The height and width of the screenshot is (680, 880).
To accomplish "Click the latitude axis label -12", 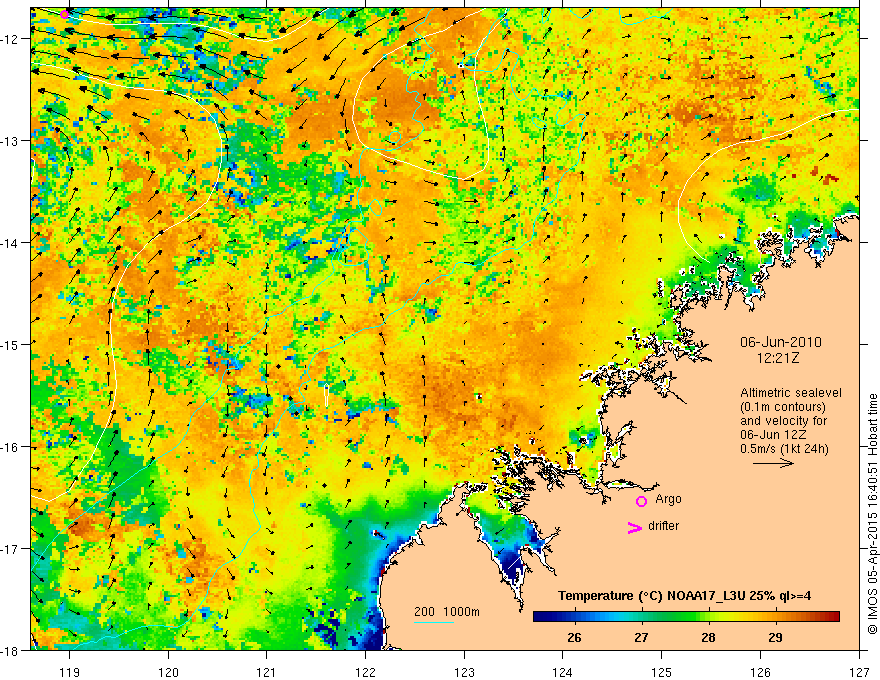I will point(11,39).
